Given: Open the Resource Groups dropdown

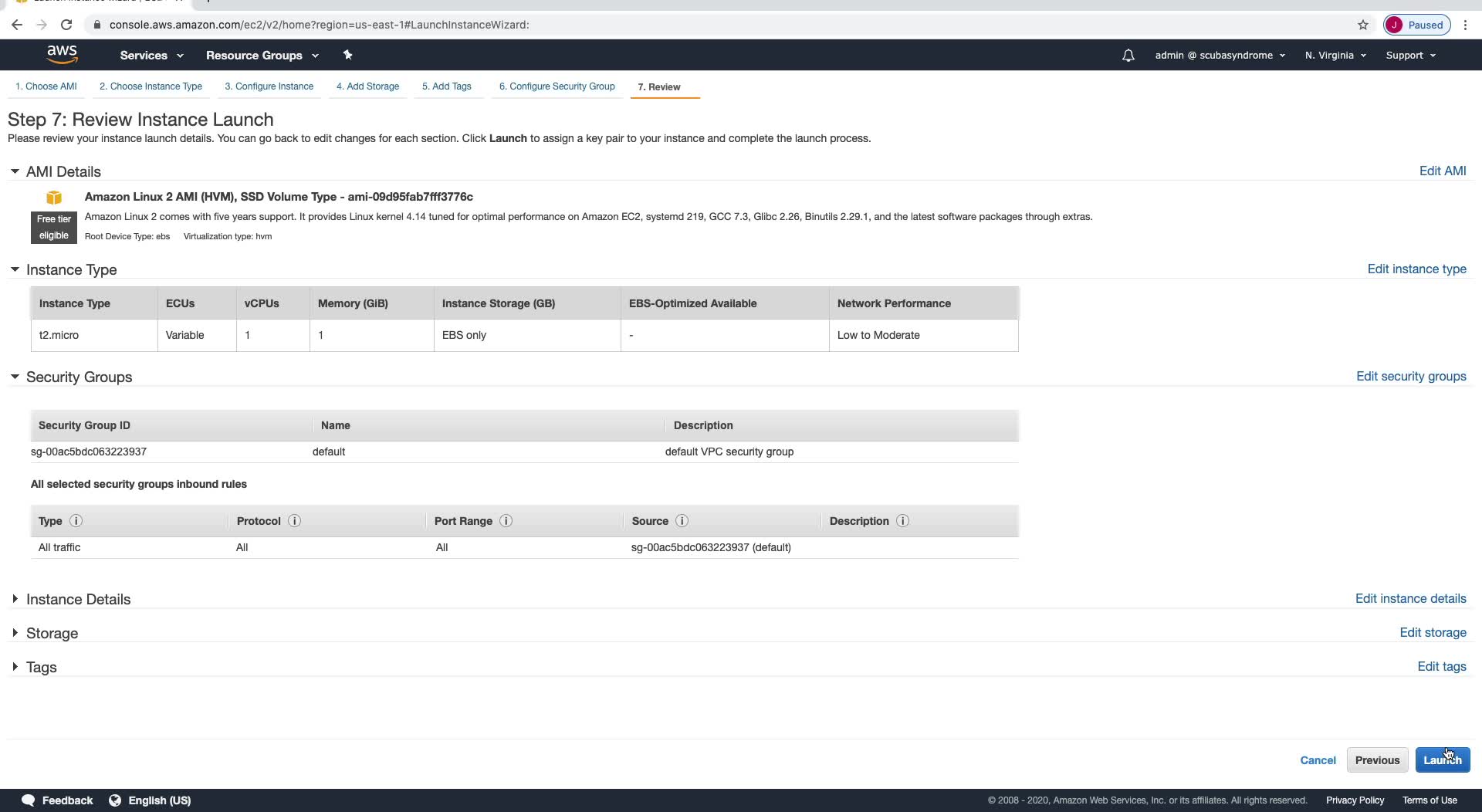Looking at the screenshot, I should [262, 56].
